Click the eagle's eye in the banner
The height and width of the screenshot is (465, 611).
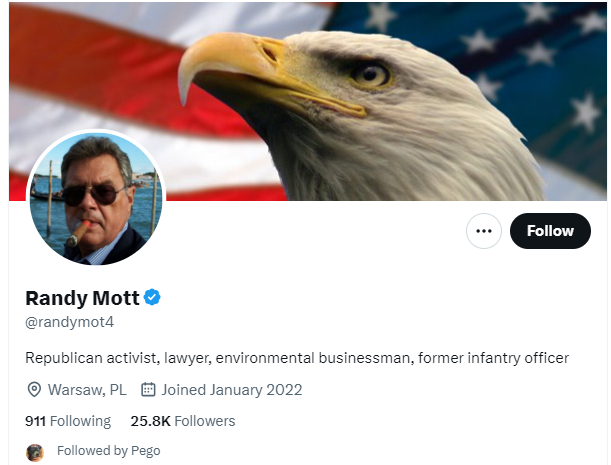pos(370,74)
